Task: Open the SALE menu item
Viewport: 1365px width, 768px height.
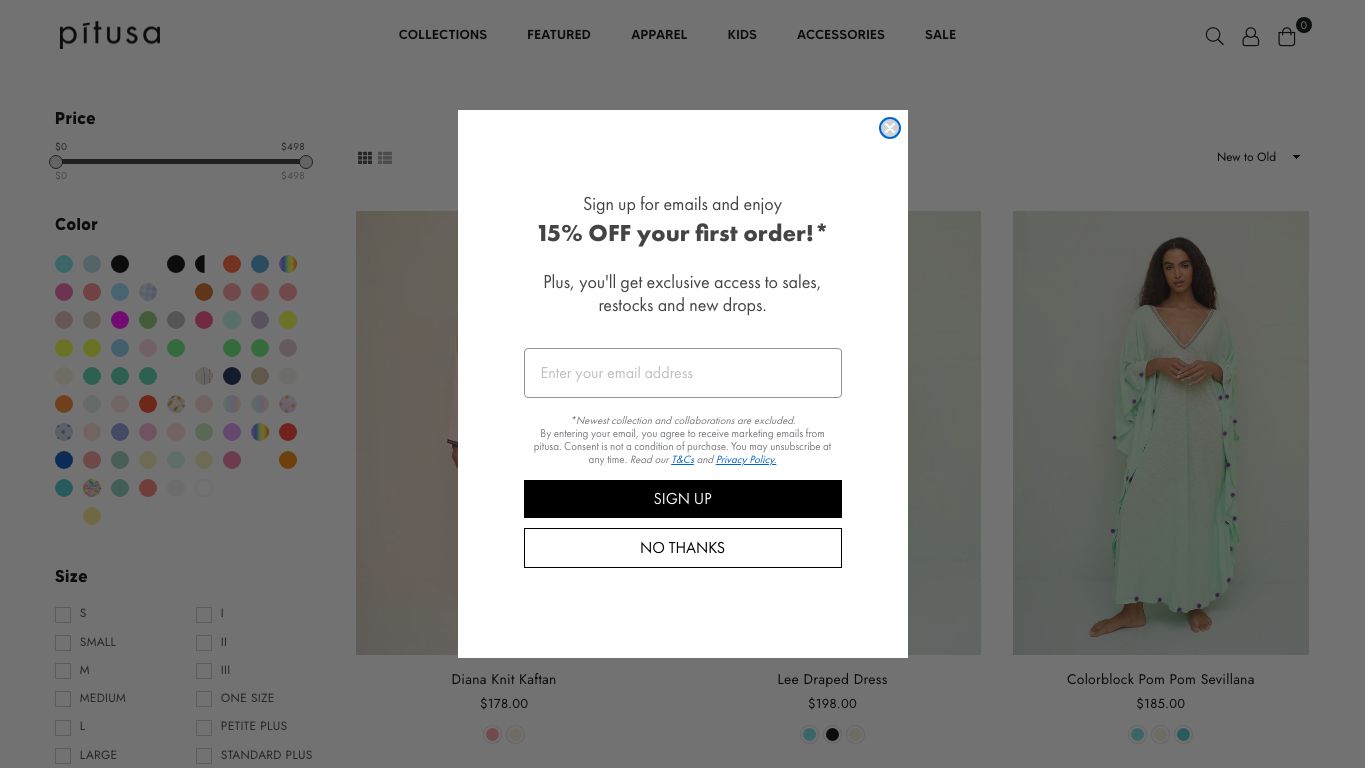Action: (940, 34)
